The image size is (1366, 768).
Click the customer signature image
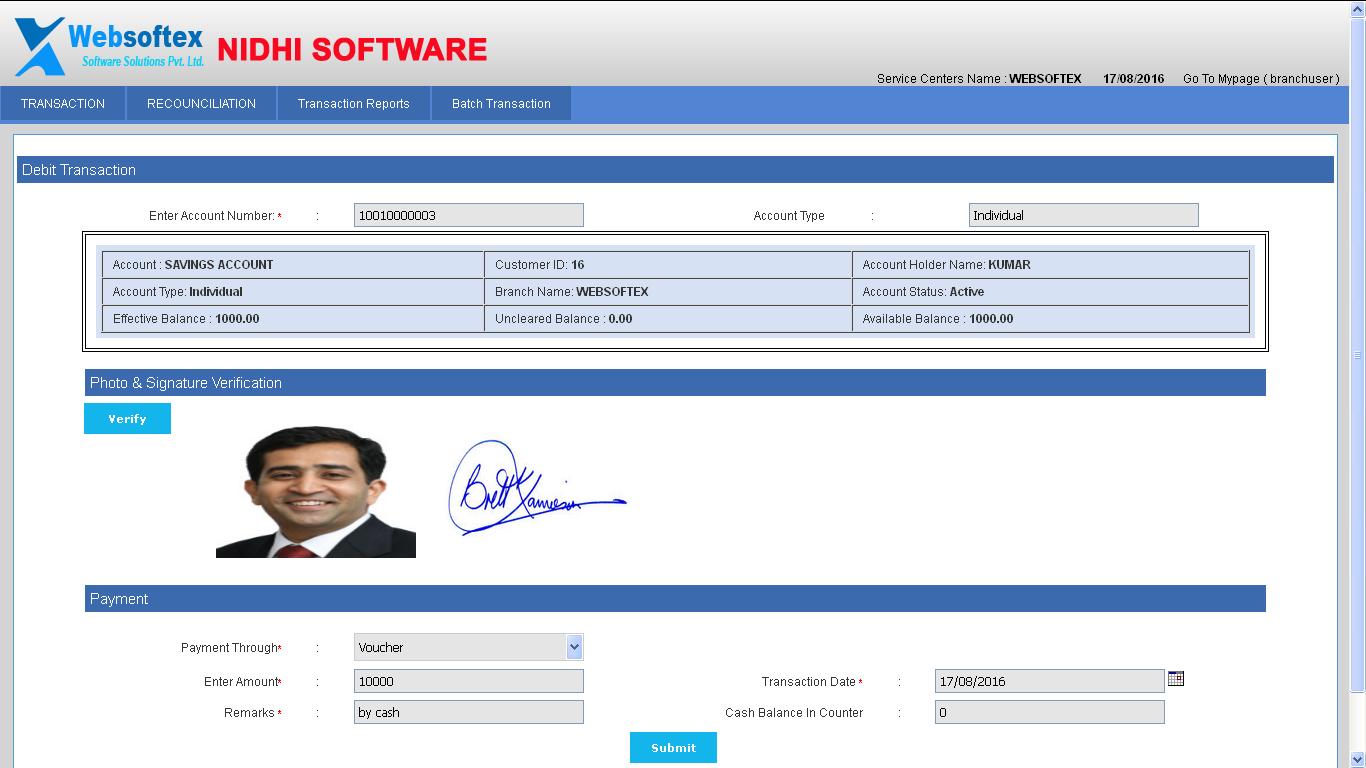(x=535, y=488)
